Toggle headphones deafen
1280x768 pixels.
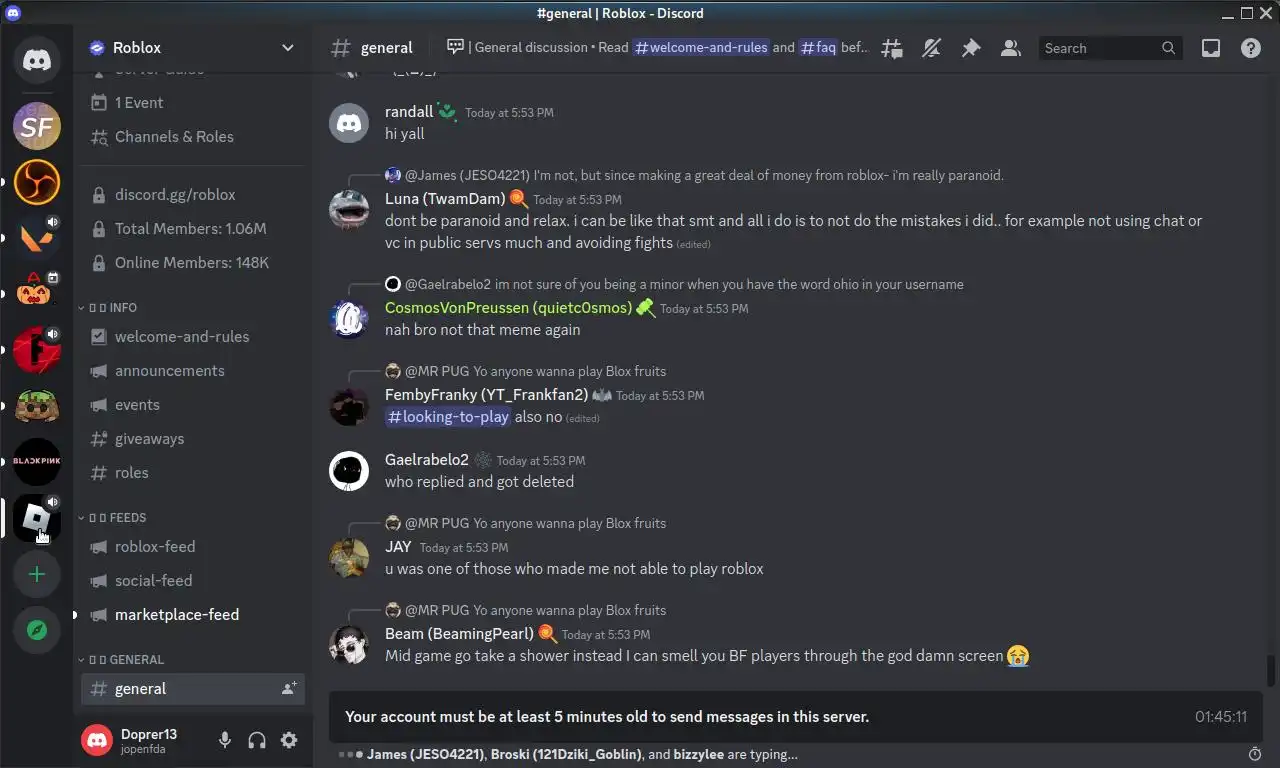[x=257, y=740]
